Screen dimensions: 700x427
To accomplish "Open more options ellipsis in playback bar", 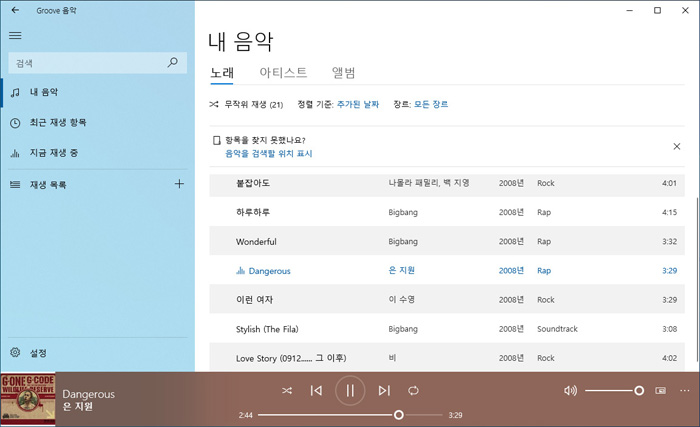I will [684, 391].
